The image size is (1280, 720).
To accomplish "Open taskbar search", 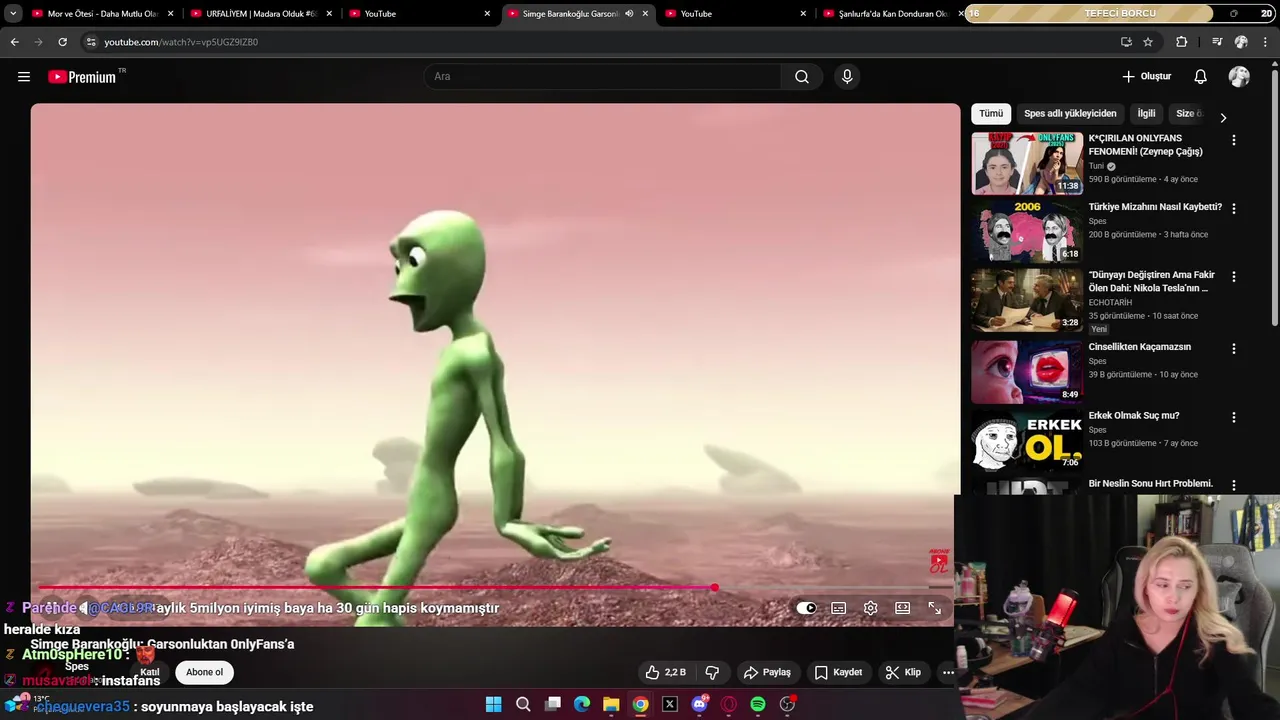I will (x=523, y=705).
